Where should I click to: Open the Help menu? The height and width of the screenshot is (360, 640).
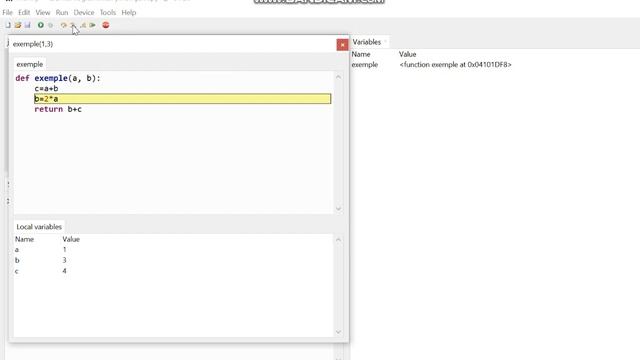[129, 13]
